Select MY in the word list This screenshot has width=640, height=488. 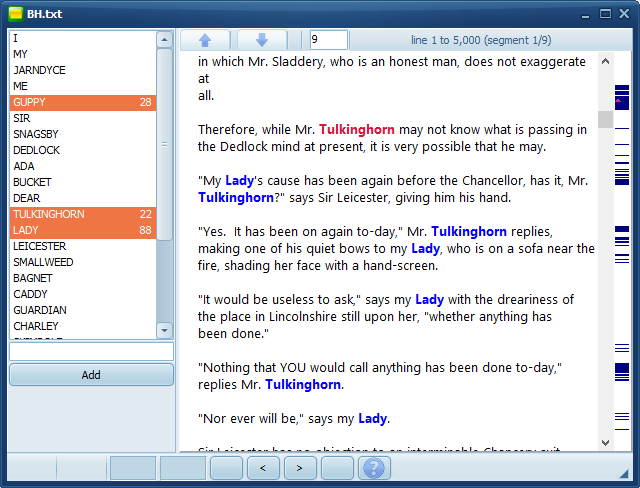point(83,54)
